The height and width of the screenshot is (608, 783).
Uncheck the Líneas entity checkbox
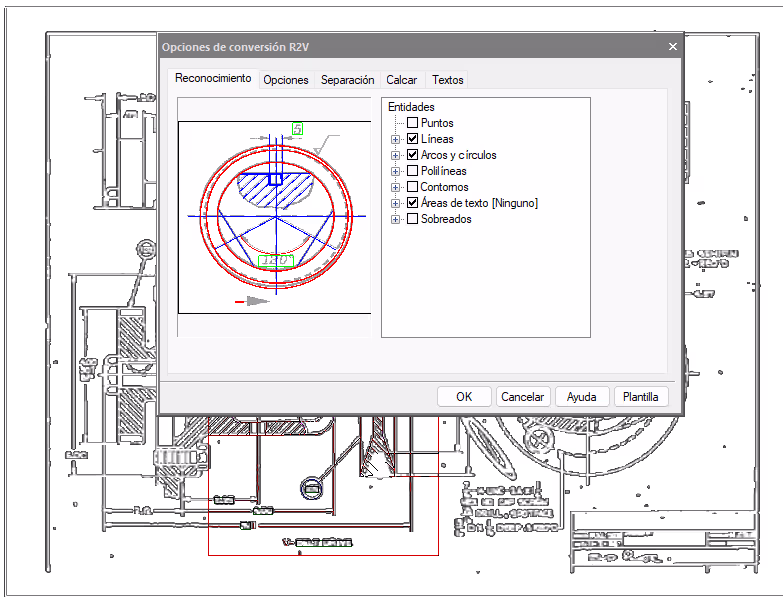click(412, 139)
